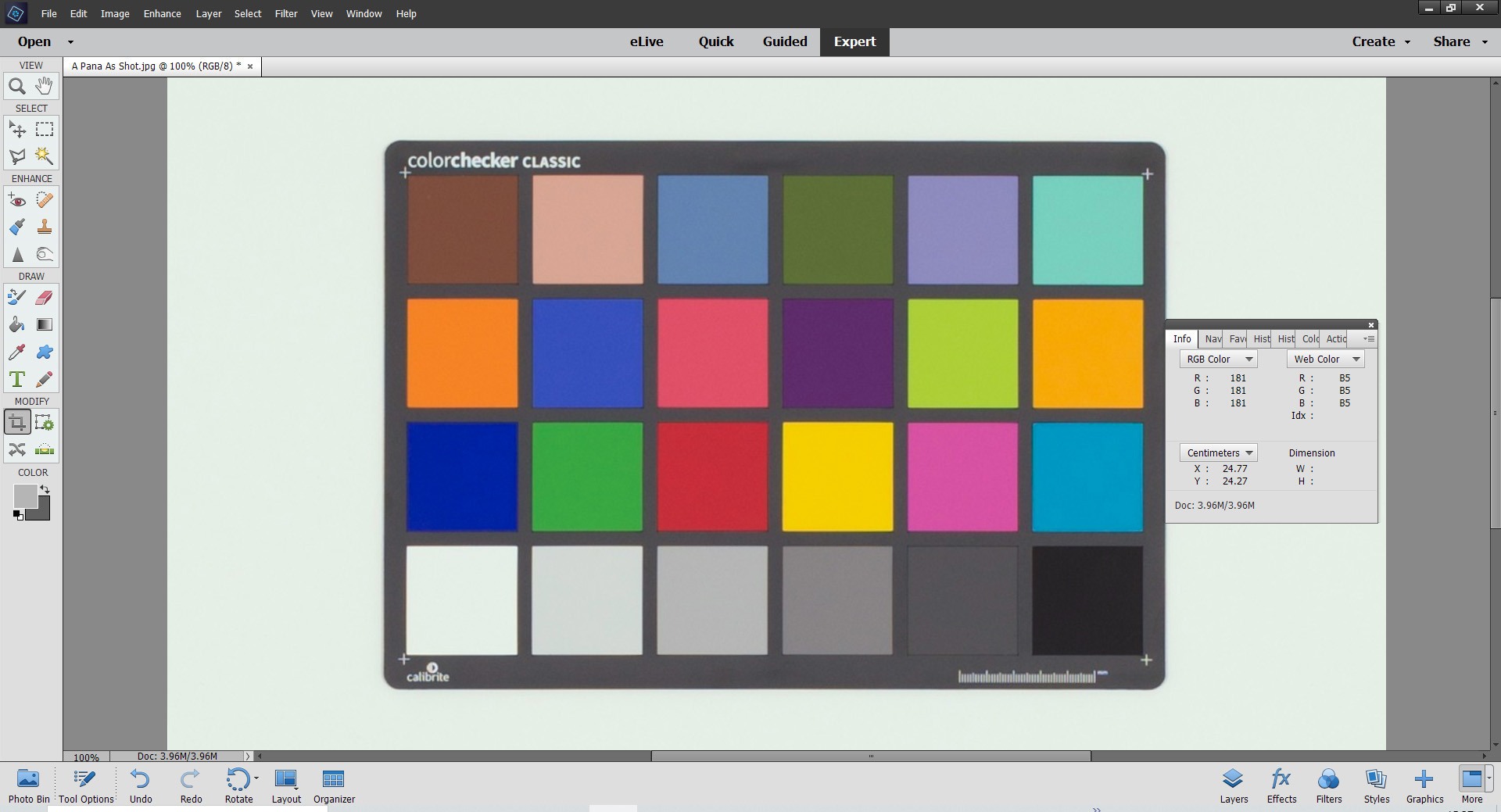The image size is (1501, 812).
Task: Open the Enhance menu
Action: [x=162, y=14]
